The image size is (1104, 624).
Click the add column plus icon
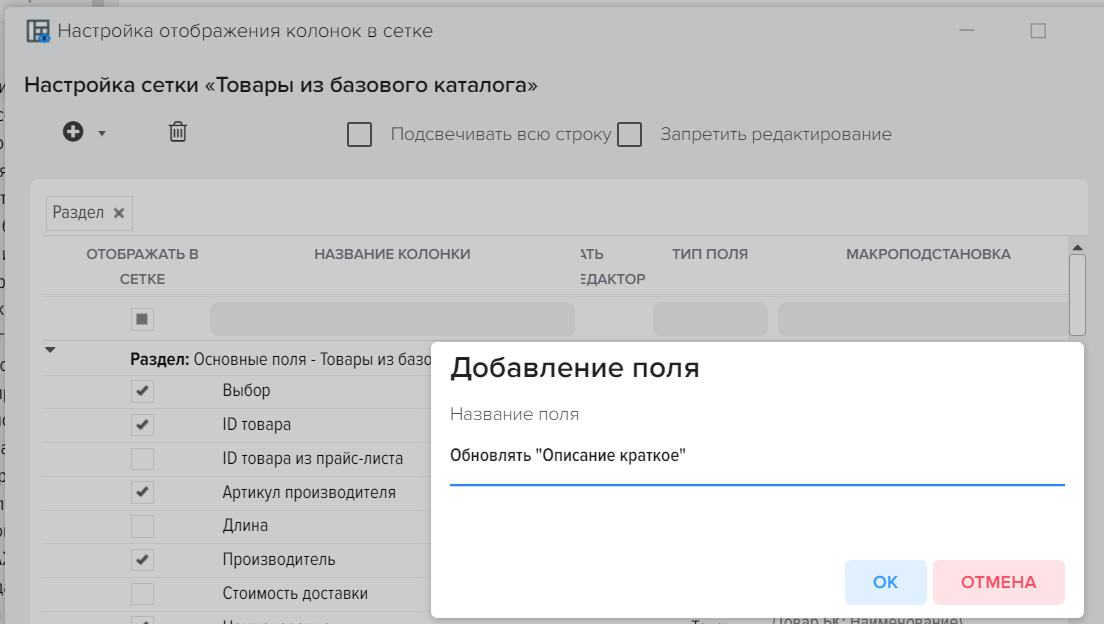(73, 132)
